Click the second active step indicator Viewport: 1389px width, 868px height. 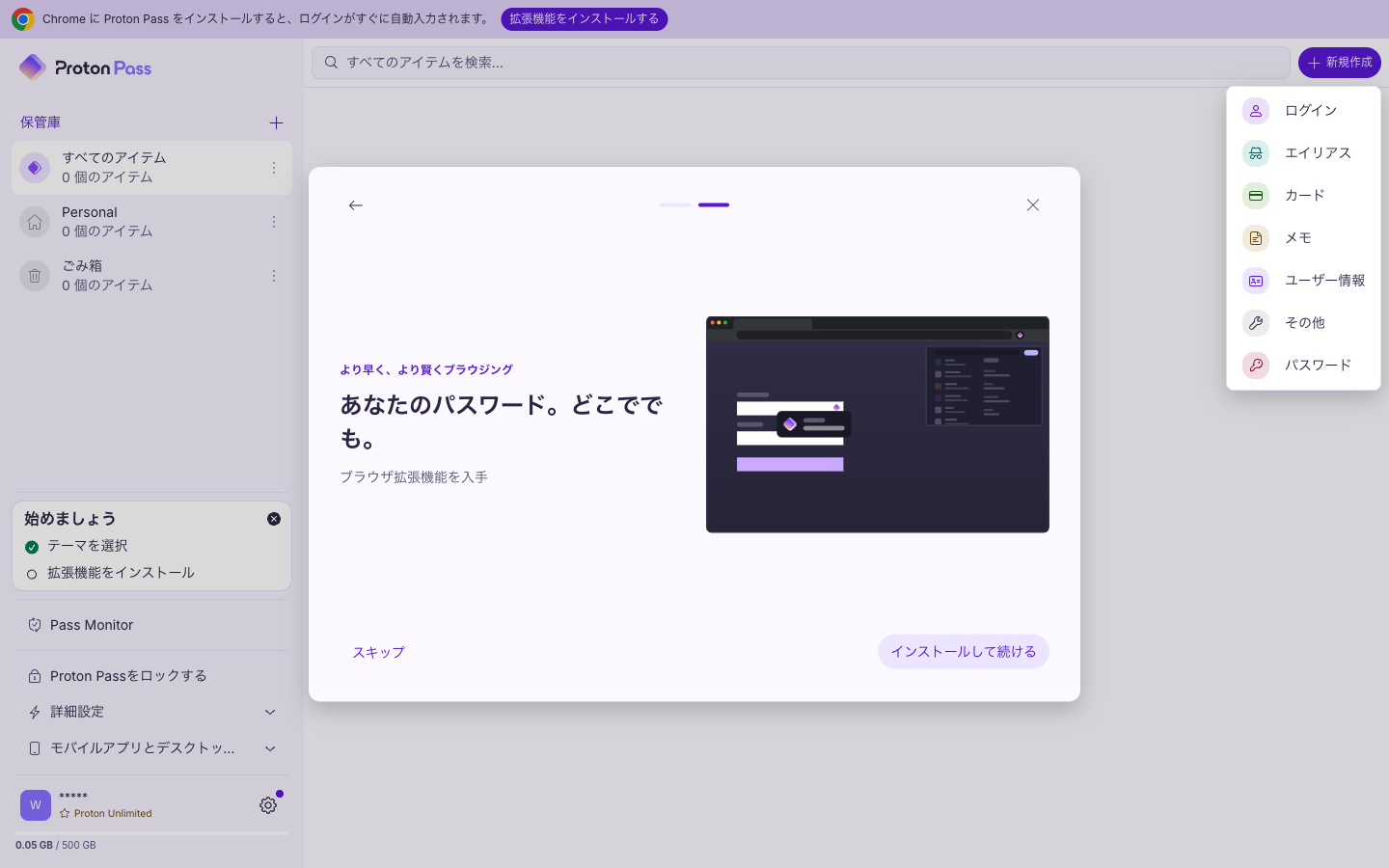(x=714, y=205)
